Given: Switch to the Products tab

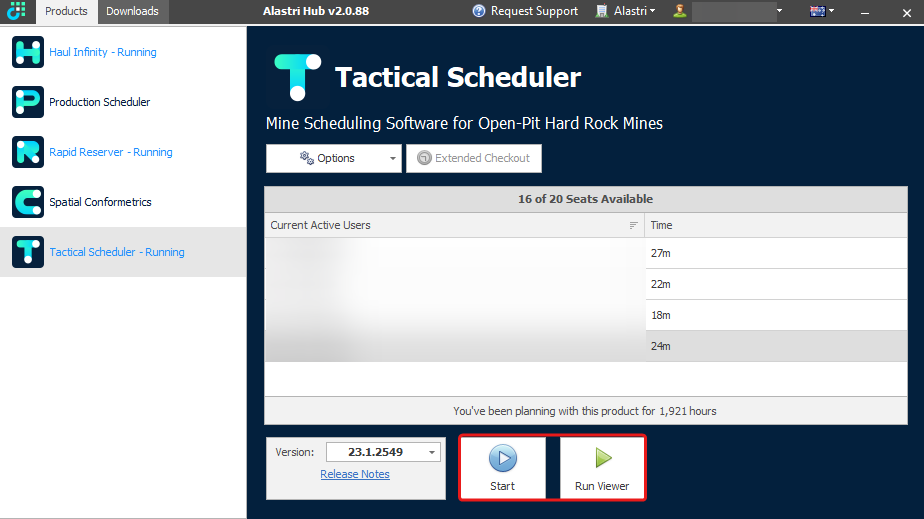Looking at the screenshot, I should [66, 11].
